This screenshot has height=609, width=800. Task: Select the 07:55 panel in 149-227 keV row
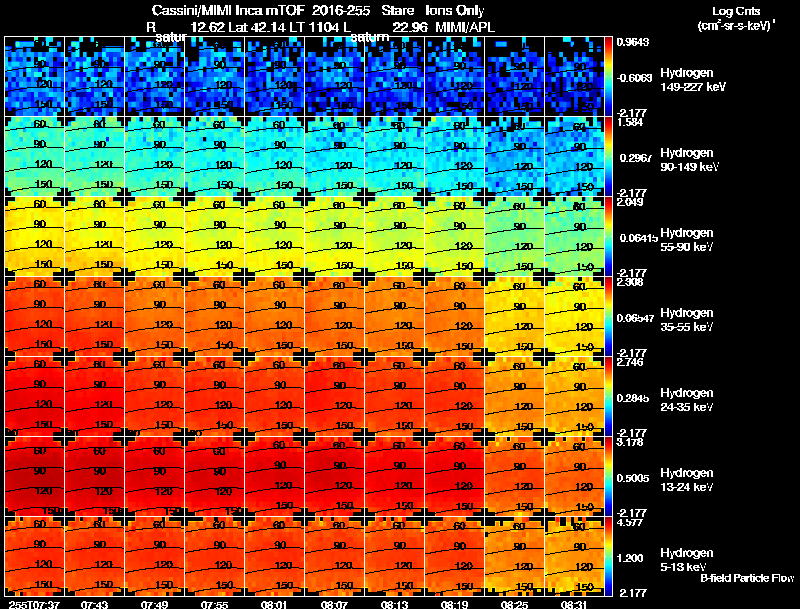tap(214, 77)
